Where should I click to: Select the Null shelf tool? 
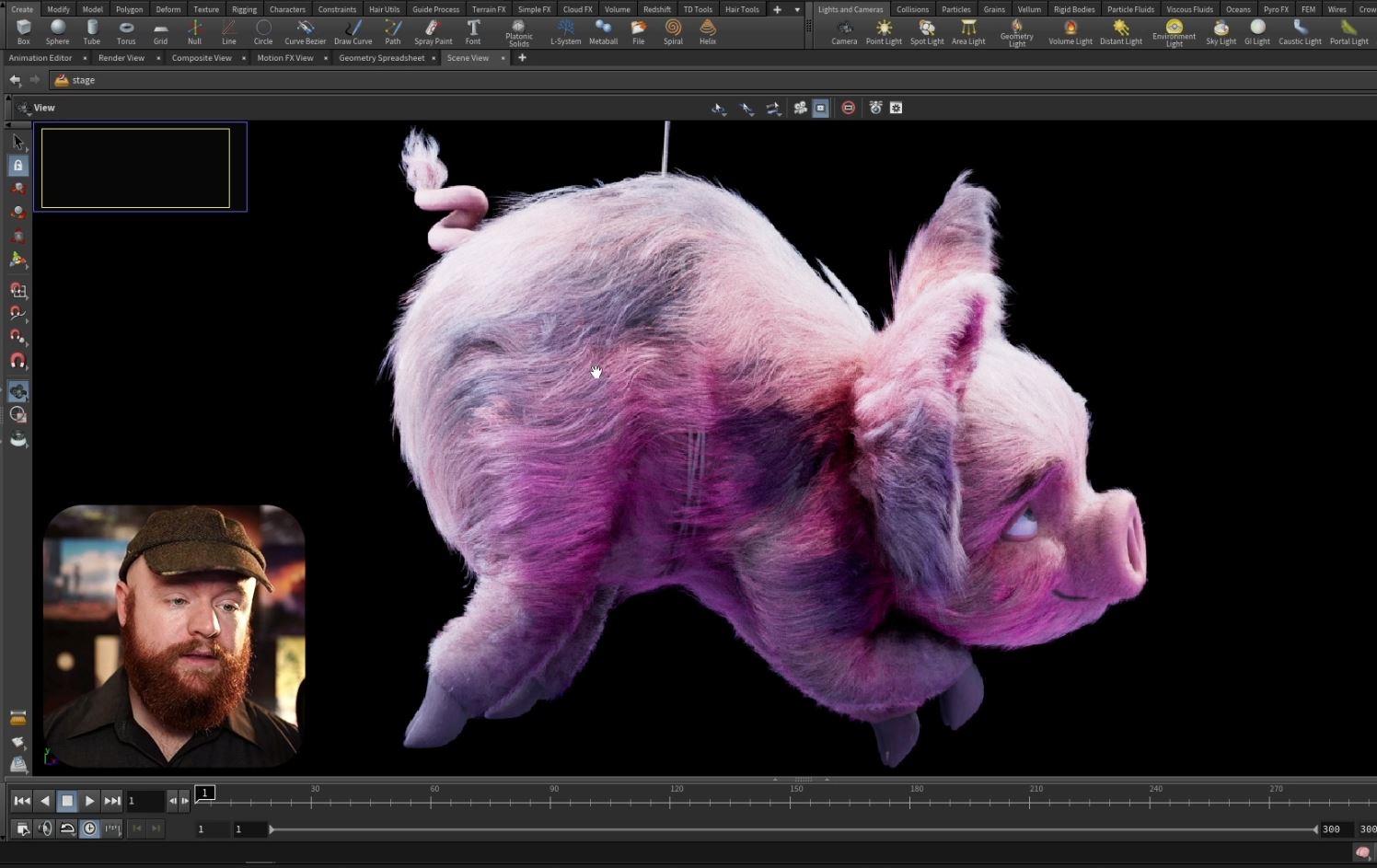click(194, 32)
